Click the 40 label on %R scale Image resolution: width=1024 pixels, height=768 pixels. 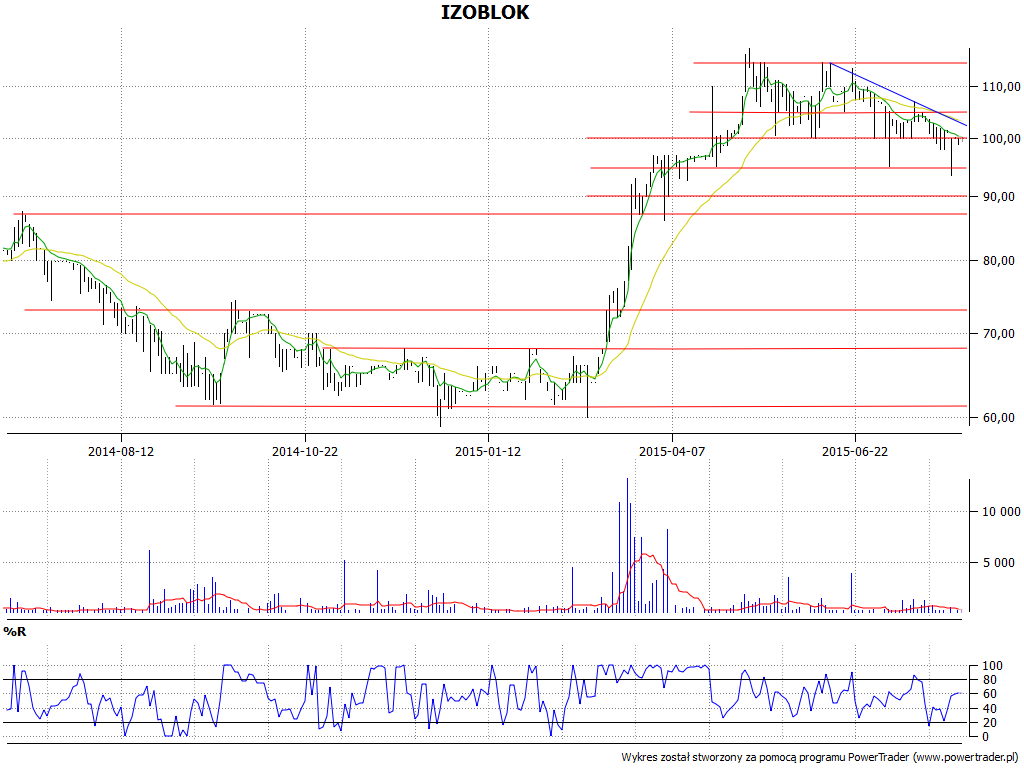(x=988, y=709)
